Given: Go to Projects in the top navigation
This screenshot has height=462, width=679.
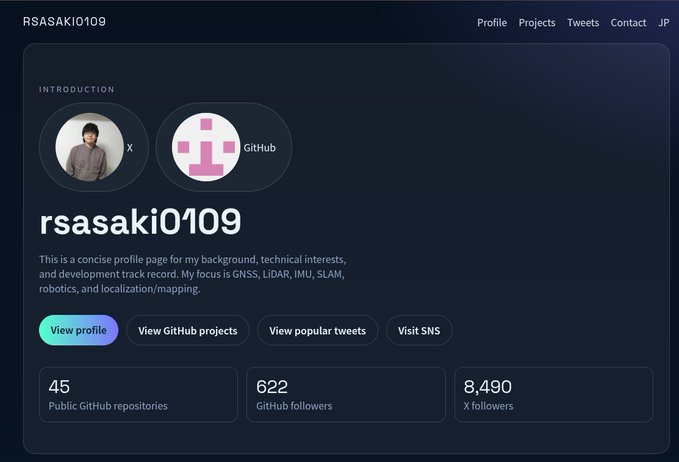Looking at the screenshot, I should (x=537, y=23).
